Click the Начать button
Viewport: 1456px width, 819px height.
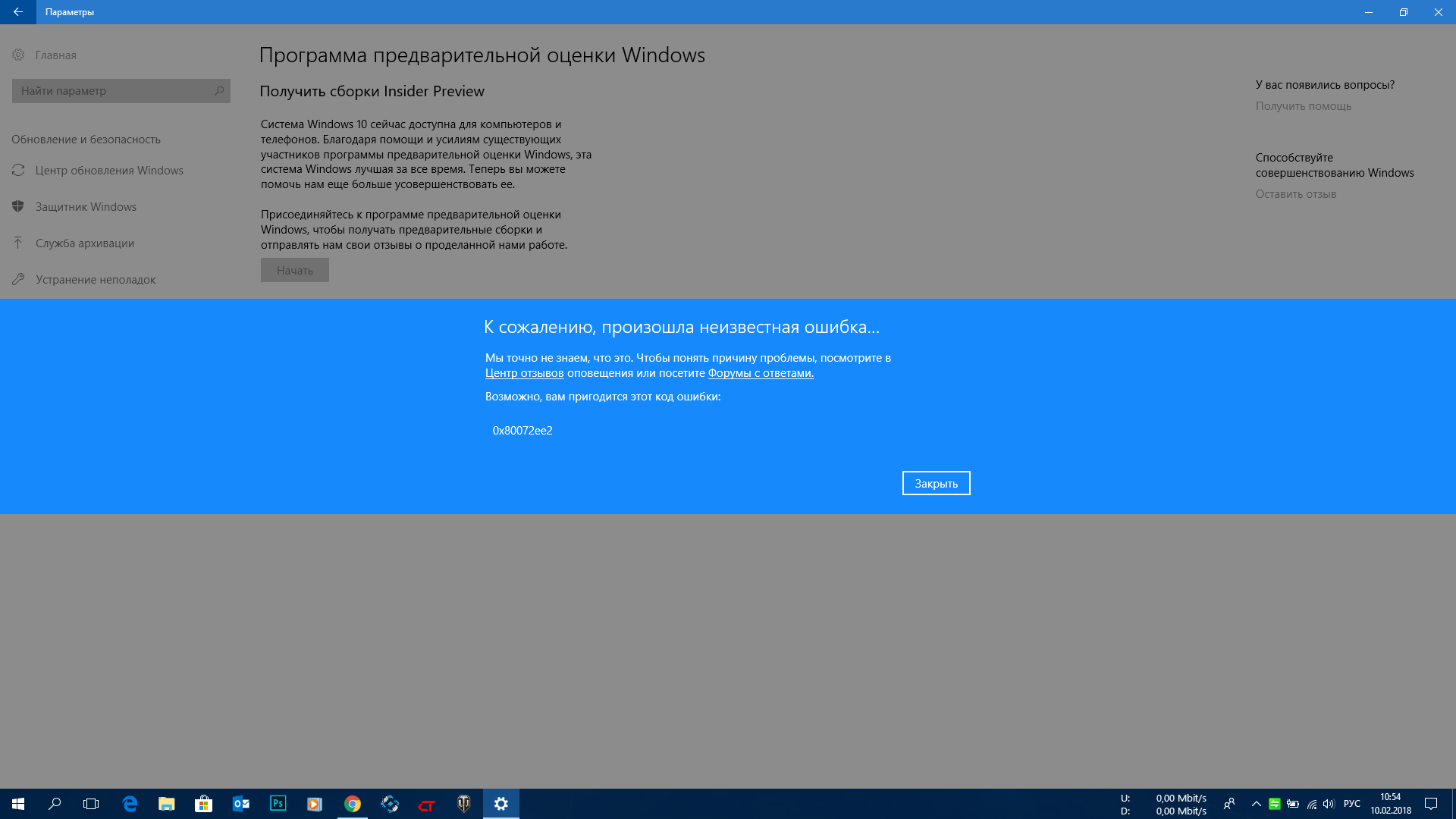click(294, 269)
